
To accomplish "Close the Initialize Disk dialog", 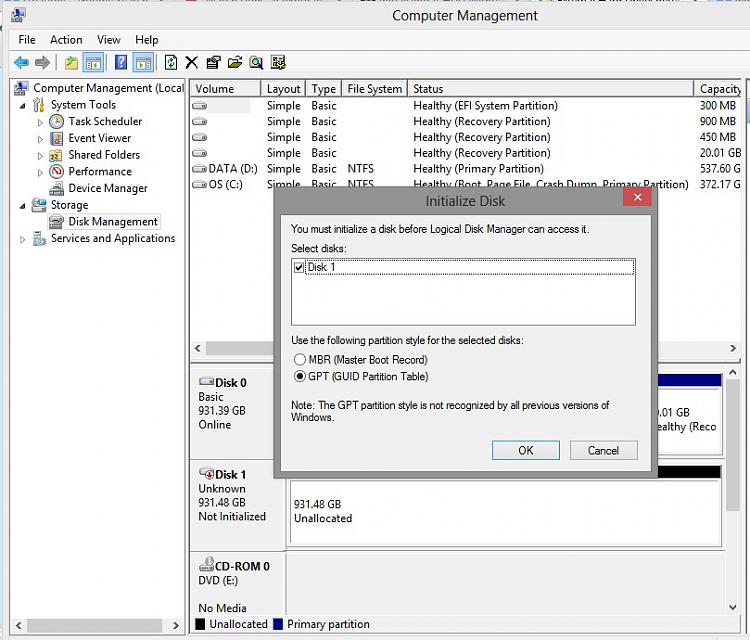I will [x=637, y=197].
